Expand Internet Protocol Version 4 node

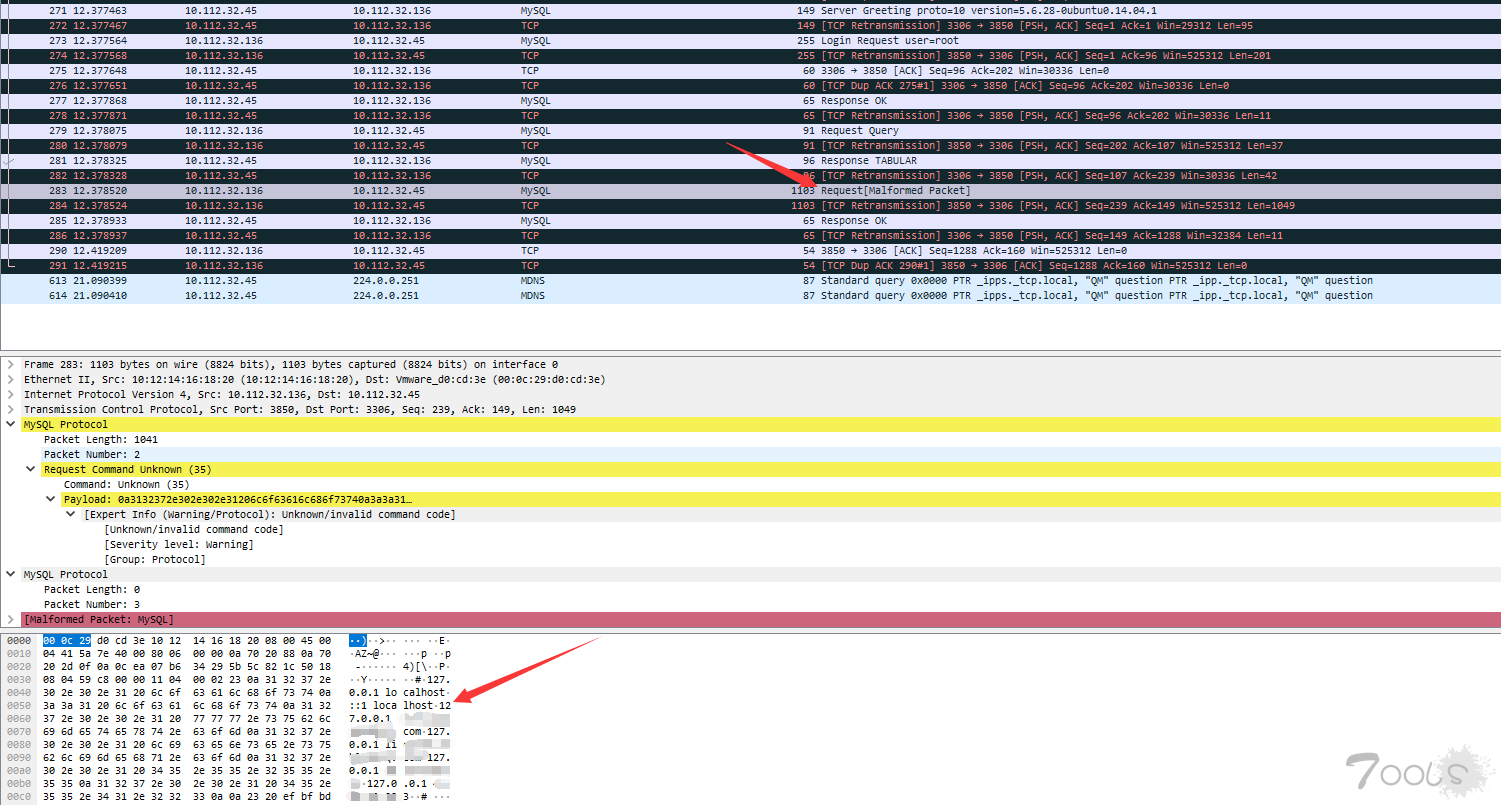11,395
